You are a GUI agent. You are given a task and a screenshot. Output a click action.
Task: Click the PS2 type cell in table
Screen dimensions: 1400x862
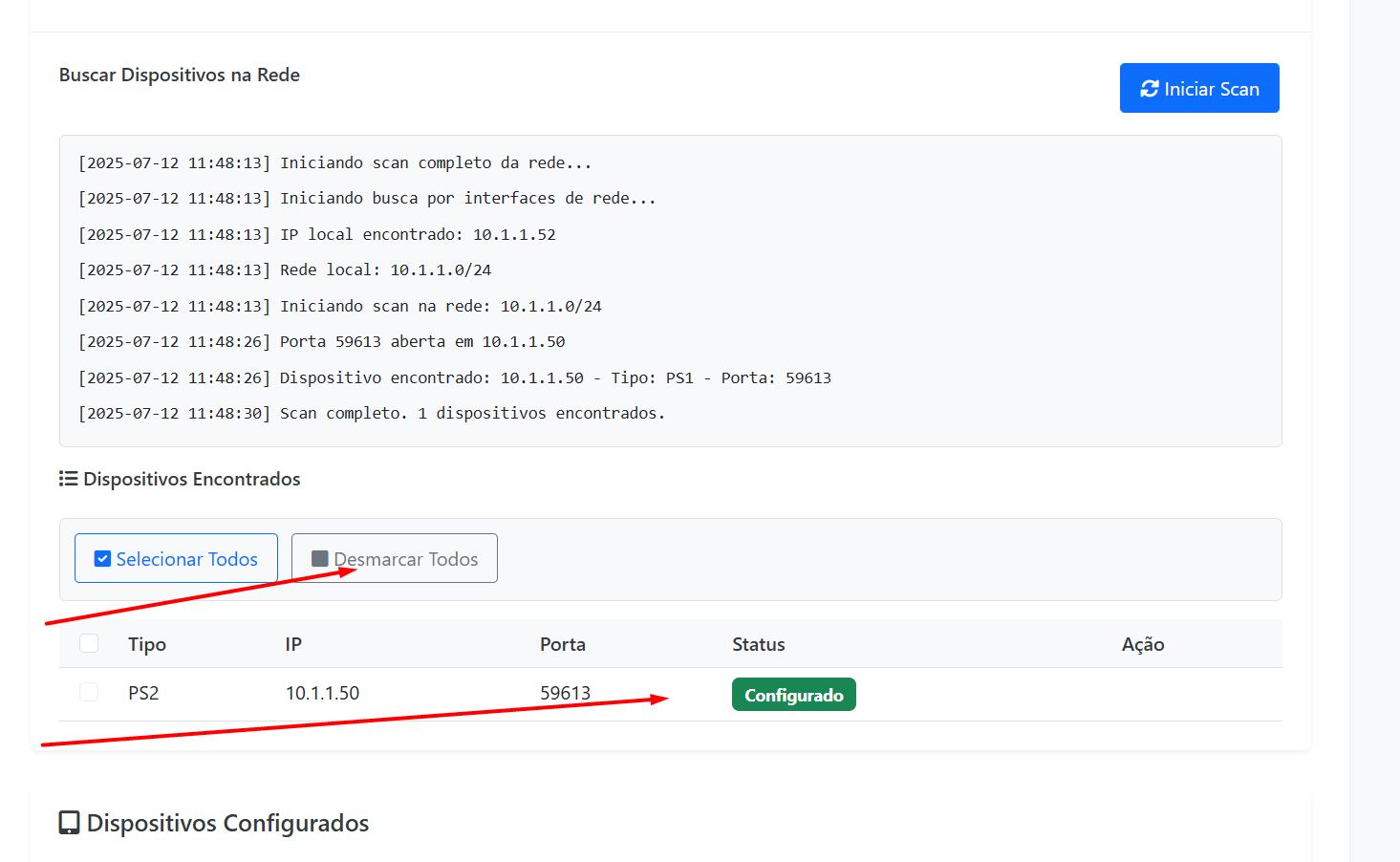coord(143,693)
